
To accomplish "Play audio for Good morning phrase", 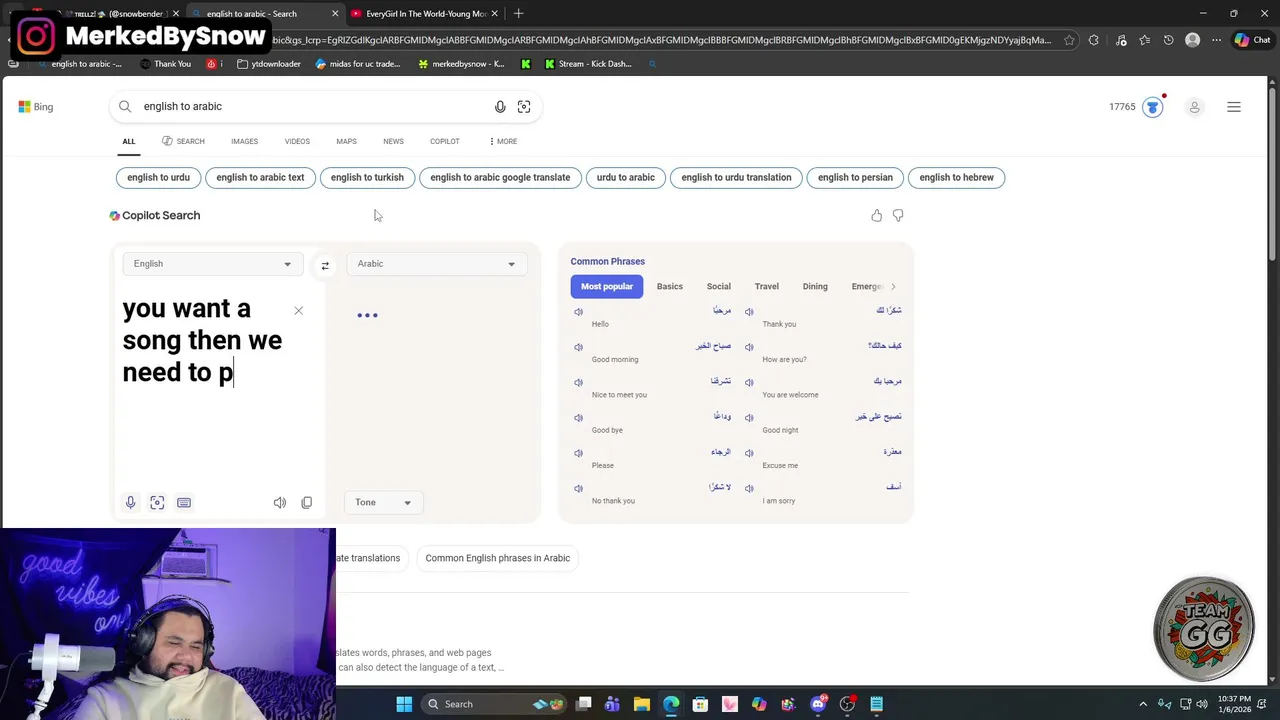I will coord(578,347).
